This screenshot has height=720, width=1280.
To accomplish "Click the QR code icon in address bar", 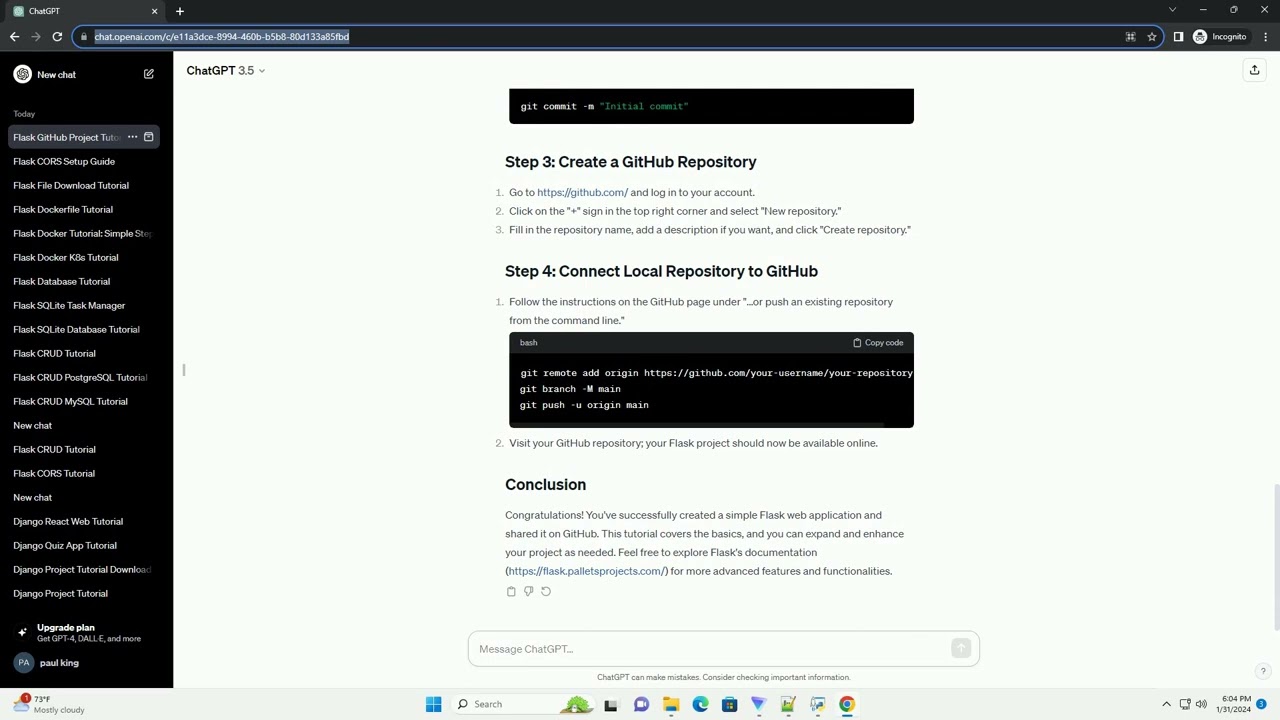I will point(1131,37).
